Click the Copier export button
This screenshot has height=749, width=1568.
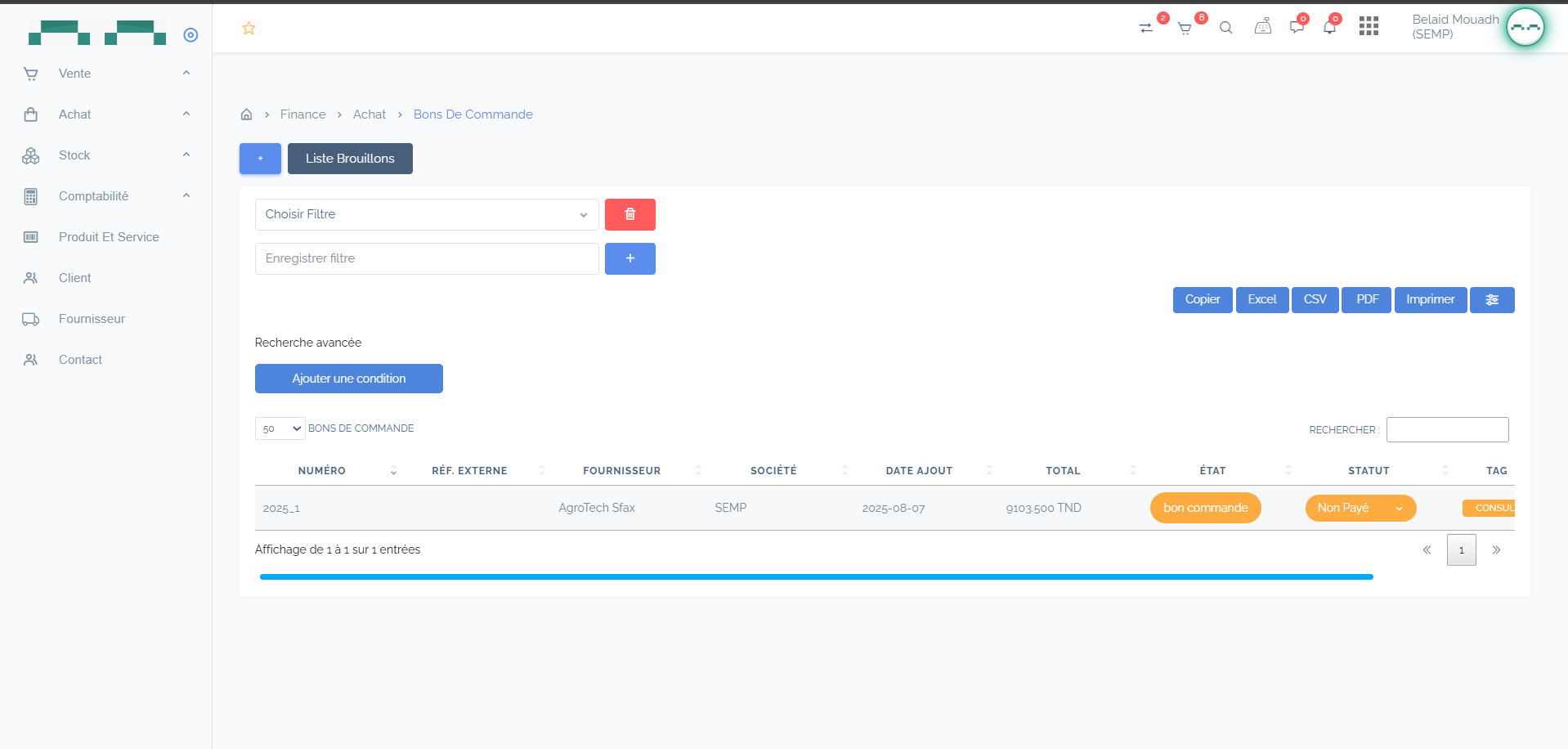point(1203,300)
